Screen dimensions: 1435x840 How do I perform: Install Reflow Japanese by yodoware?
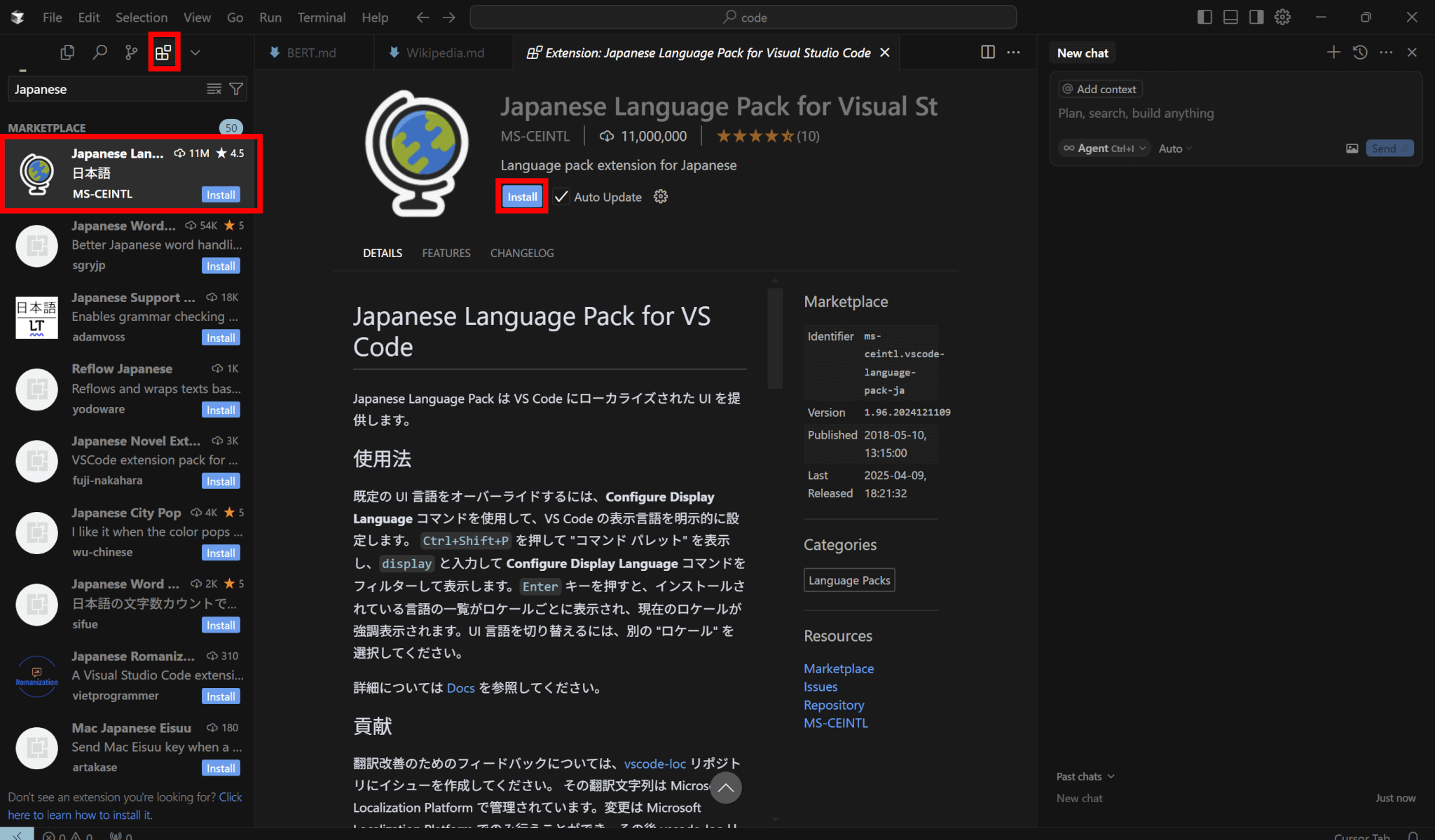coord(221,410)
